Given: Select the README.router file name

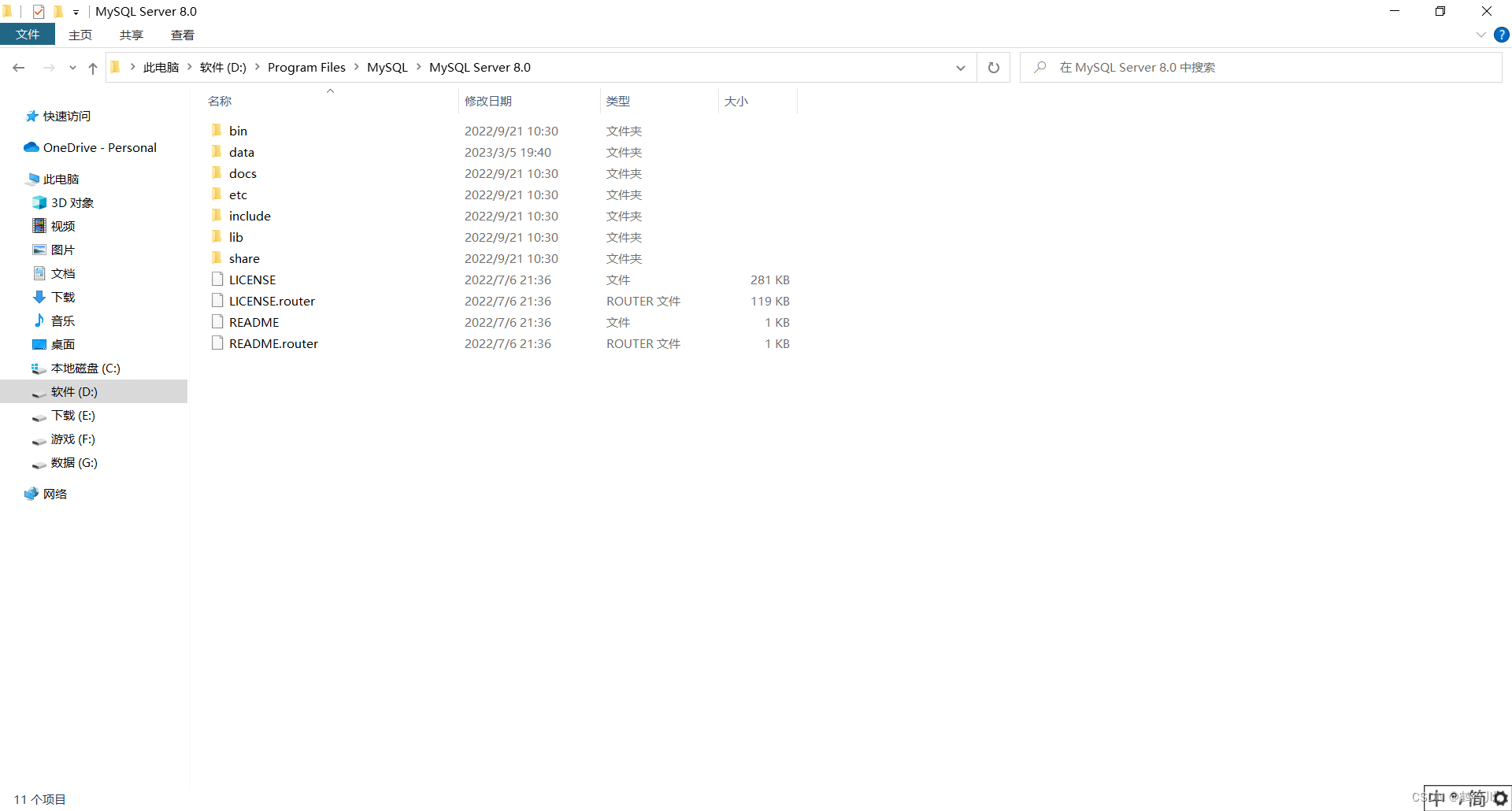Looking at the screenshot, I should tap(273, 343).
